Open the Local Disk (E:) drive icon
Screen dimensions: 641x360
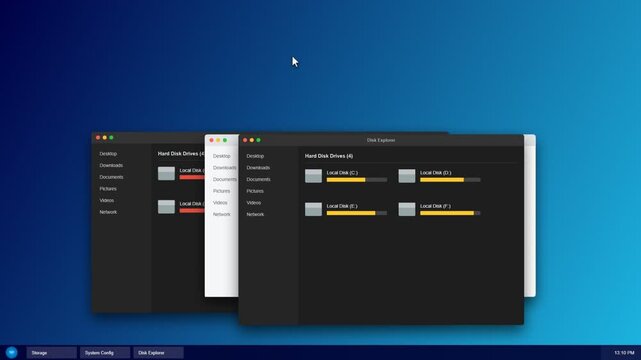pos(313,209)
